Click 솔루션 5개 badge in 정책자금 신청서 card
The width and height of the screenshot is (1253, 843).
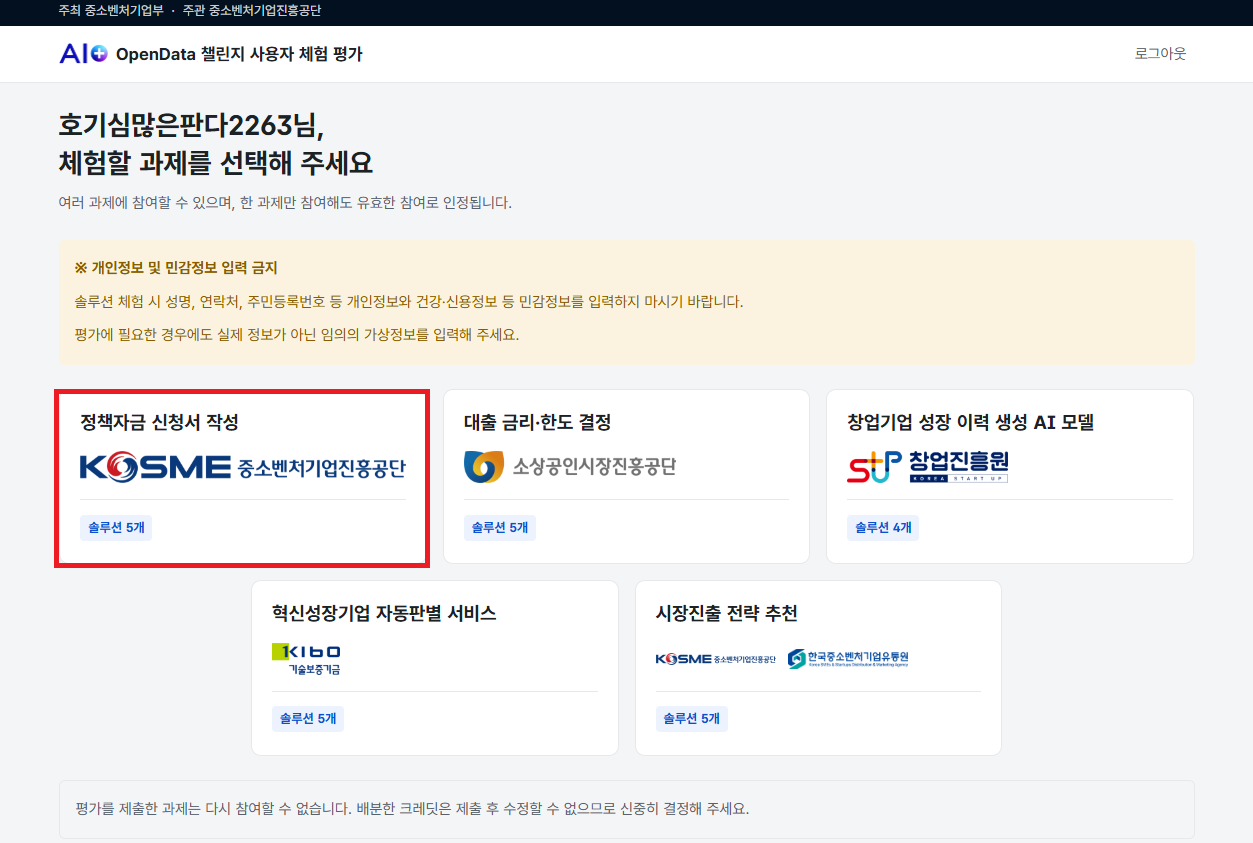(116, 527)
